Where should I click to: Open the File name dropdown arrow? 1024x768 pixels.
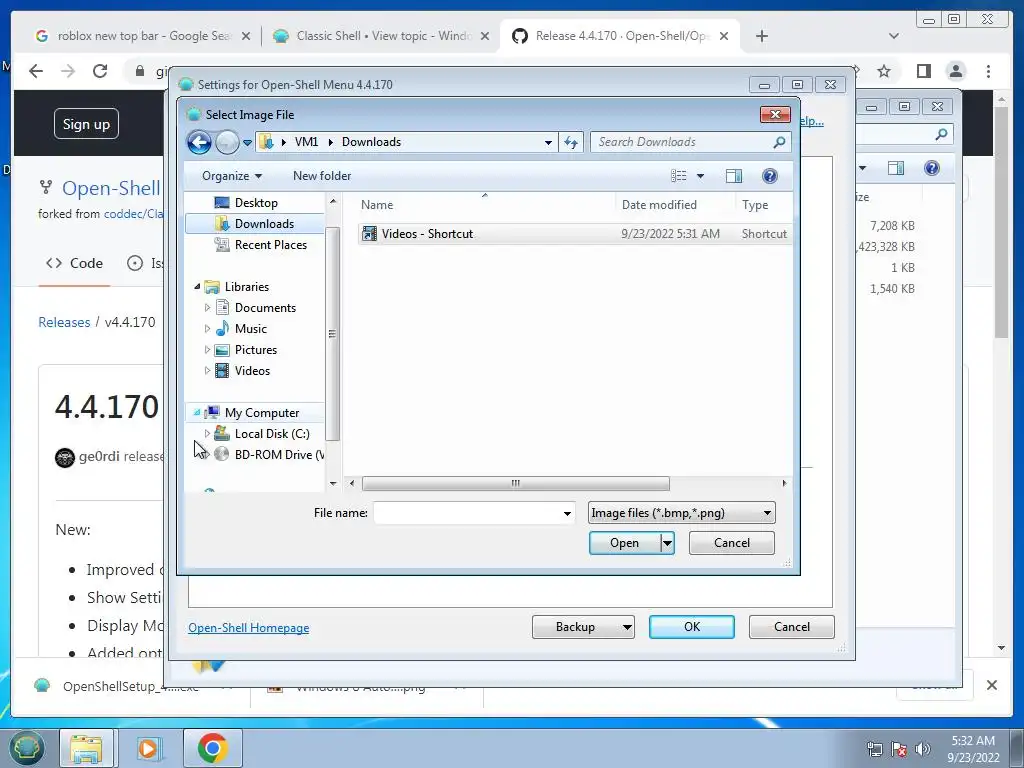tap(567, 513)
